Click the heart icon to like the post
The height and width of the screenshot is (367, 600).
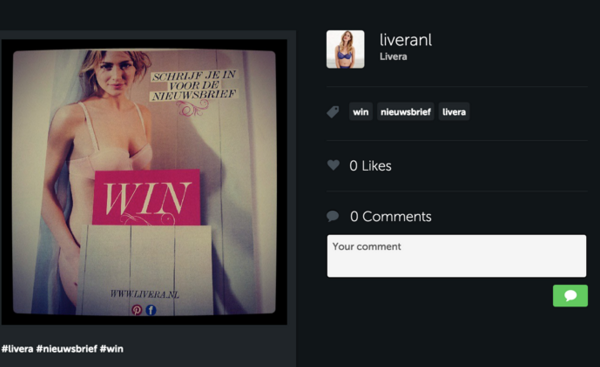[x=333, y=165]
